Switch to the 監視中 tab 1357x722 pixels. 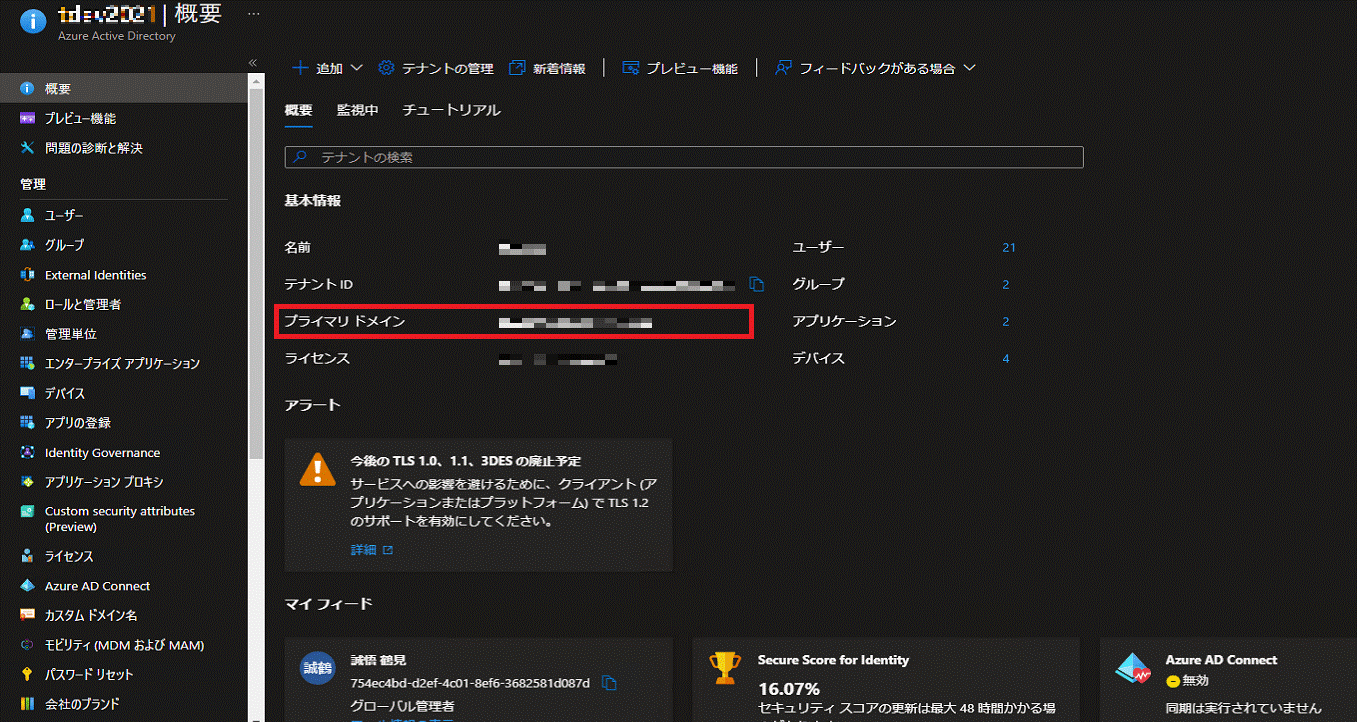[x=357, y=110]
